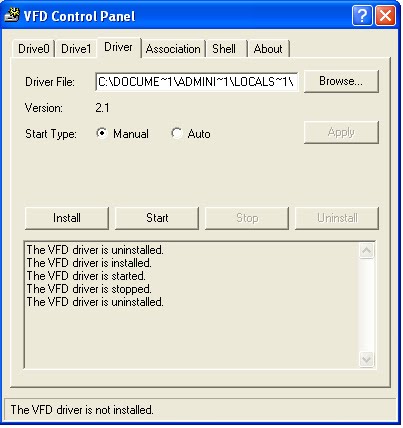The width and height of the screenshot is (403, 428).
Task: Click log line 'The VFD driver is installed.'
Action: (x=89, y=263)
